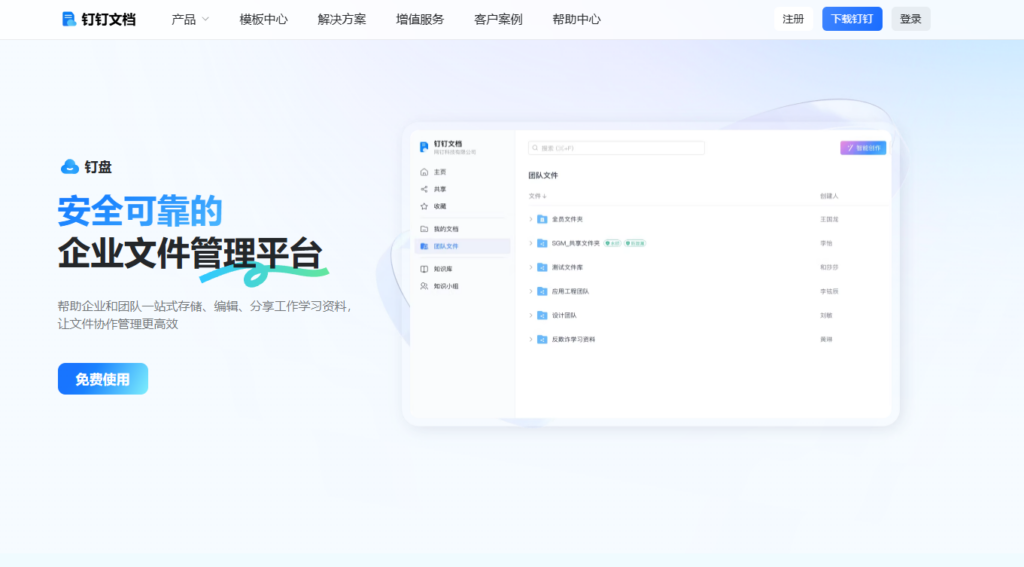Click the folder icon of 设计团队

tap(542, 316)
